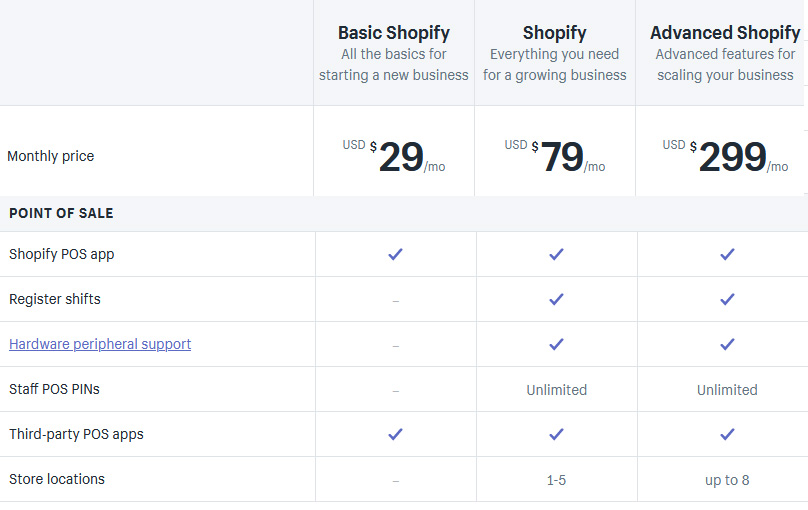
Task: Click Third-party POS apps checkmark in Shopify column
Action: click(556, 434)
